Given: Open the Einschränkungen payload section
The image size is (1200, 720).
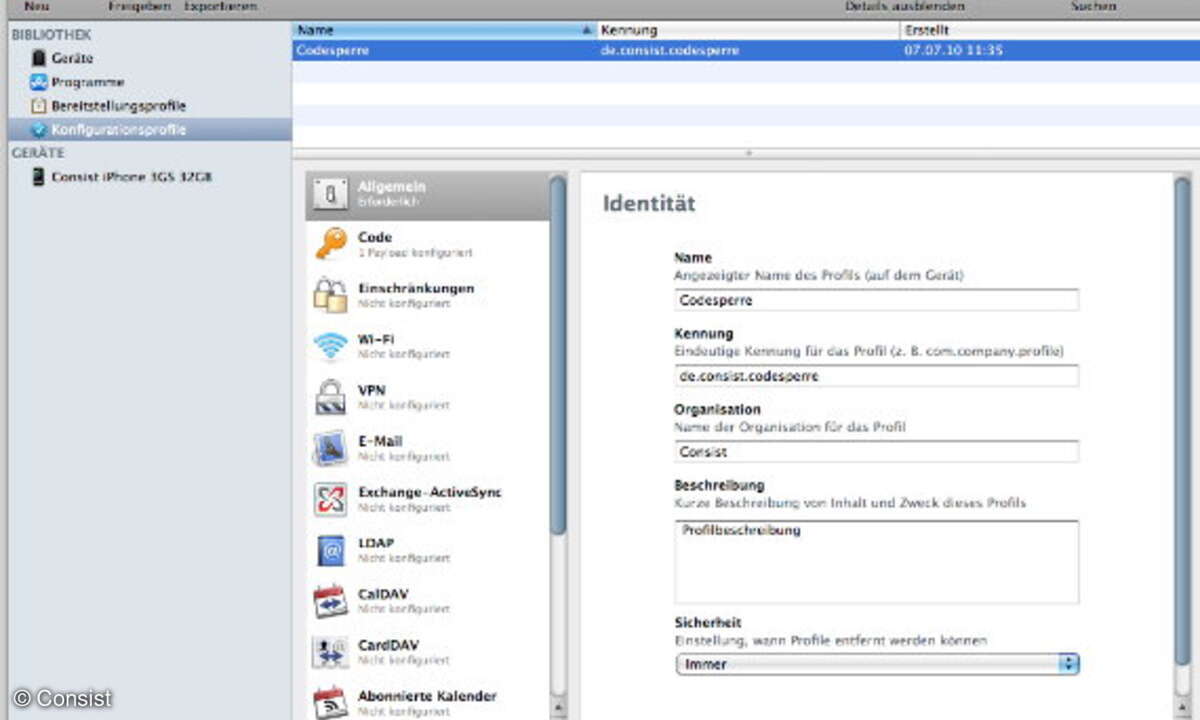Looking at the screenshot, I should pos(427,296).
